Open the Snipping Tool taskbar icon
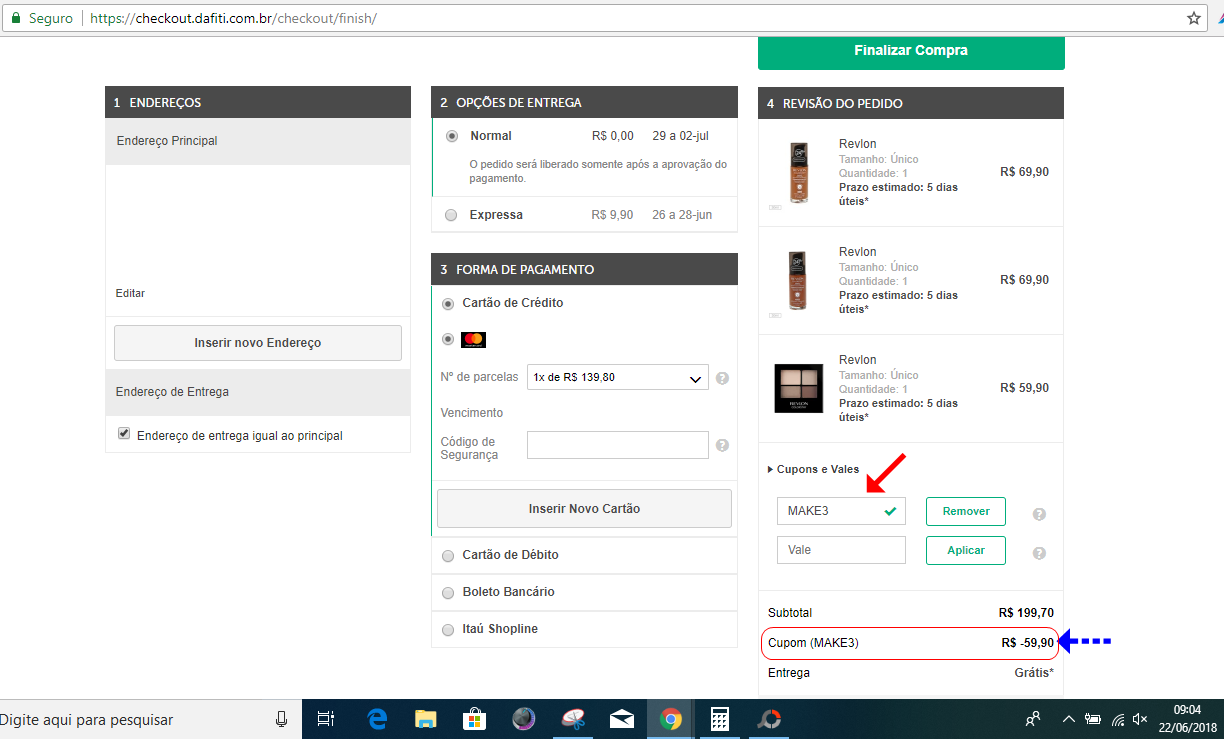 (x=572, y=719)
